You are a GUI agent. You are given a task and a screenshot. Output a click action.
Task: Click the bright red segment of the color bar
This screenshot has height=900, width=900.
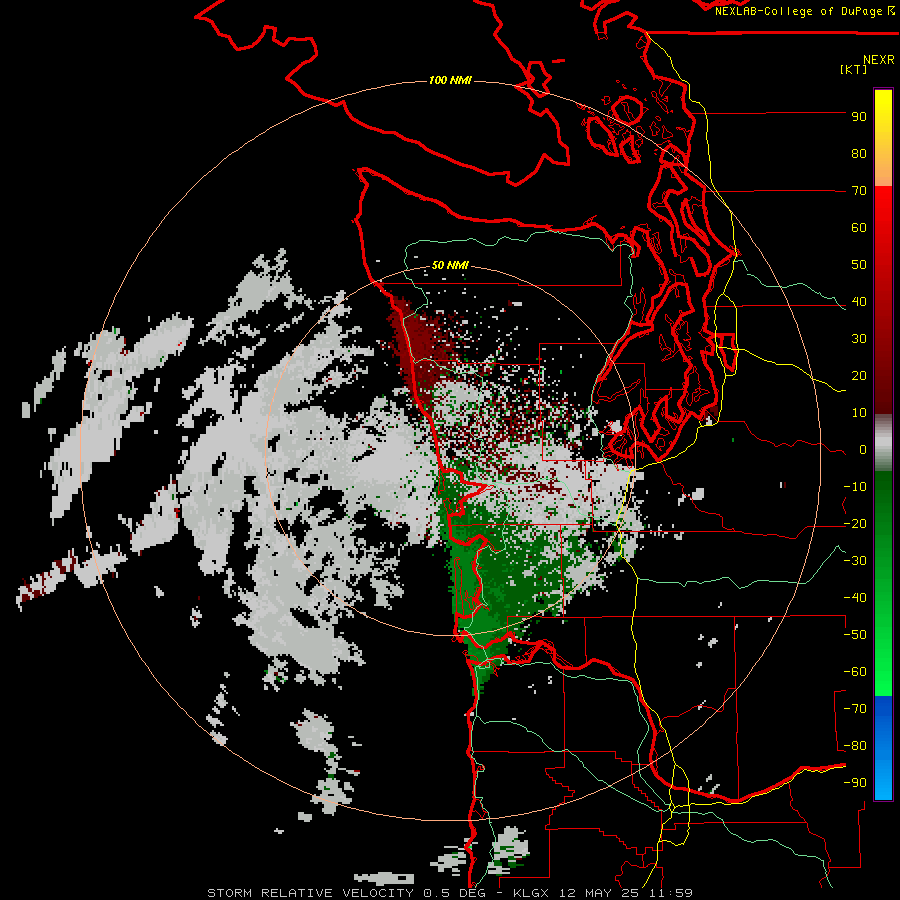883,300
